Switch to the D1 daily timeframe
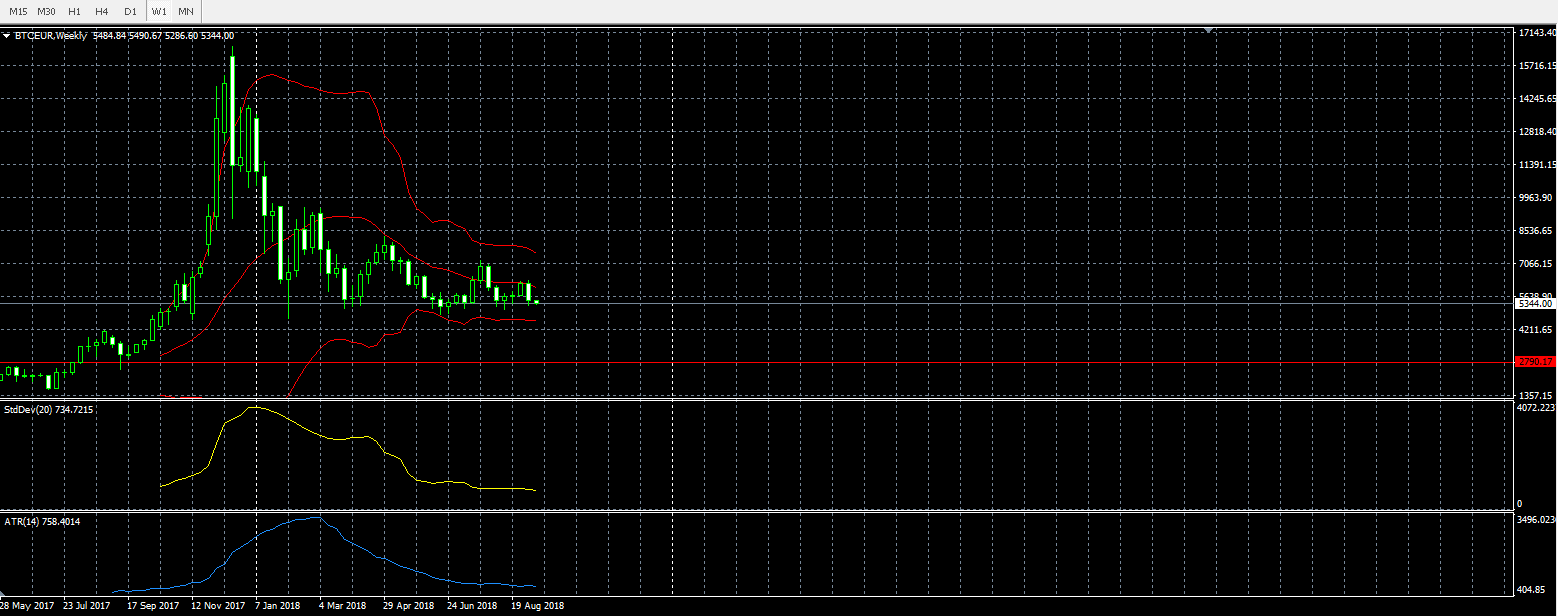 point(130,11)
